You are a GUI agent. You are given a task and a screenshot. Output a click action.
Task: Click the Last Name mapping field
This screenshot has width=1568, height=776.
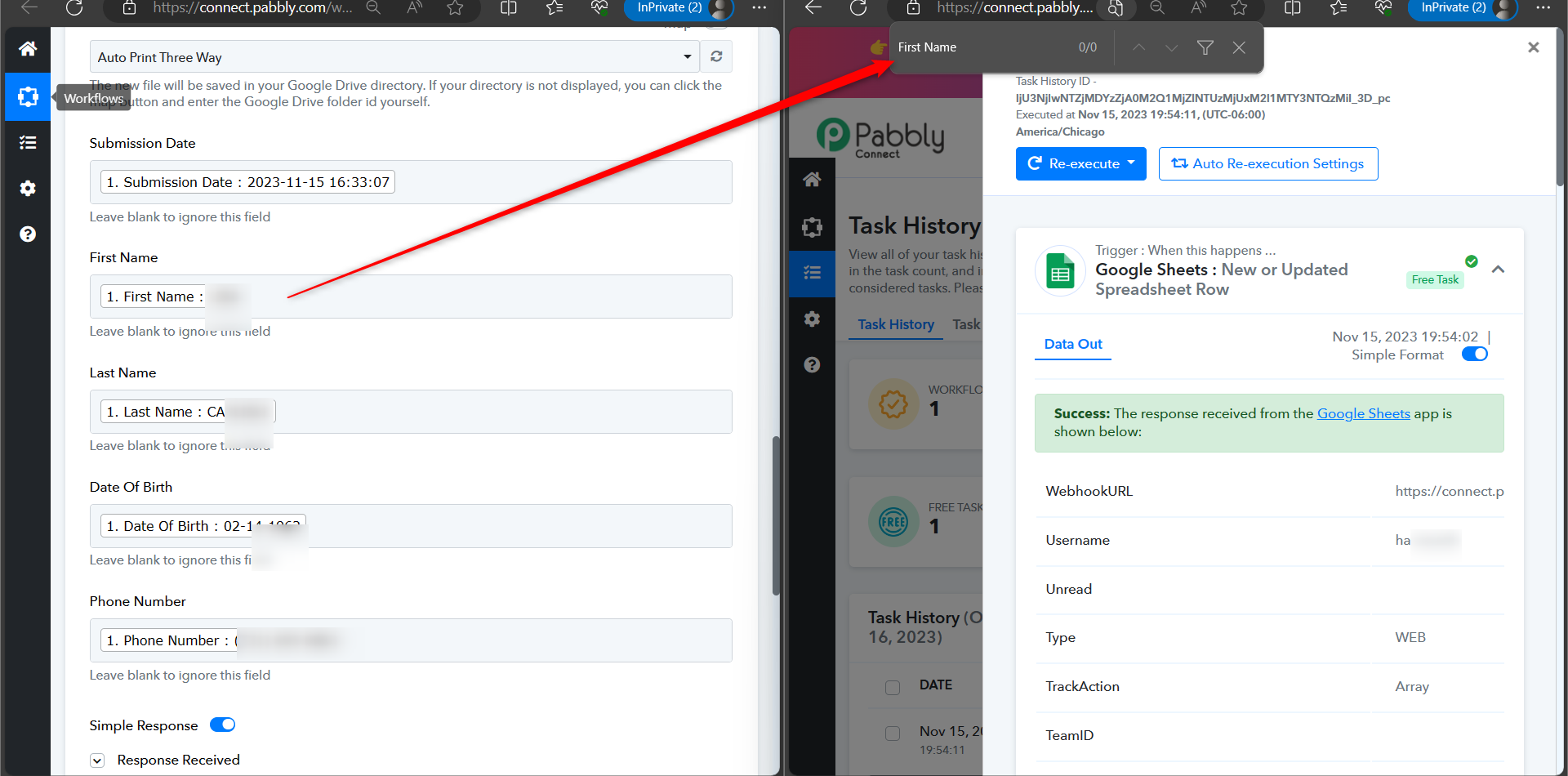[x=411, y=412]
